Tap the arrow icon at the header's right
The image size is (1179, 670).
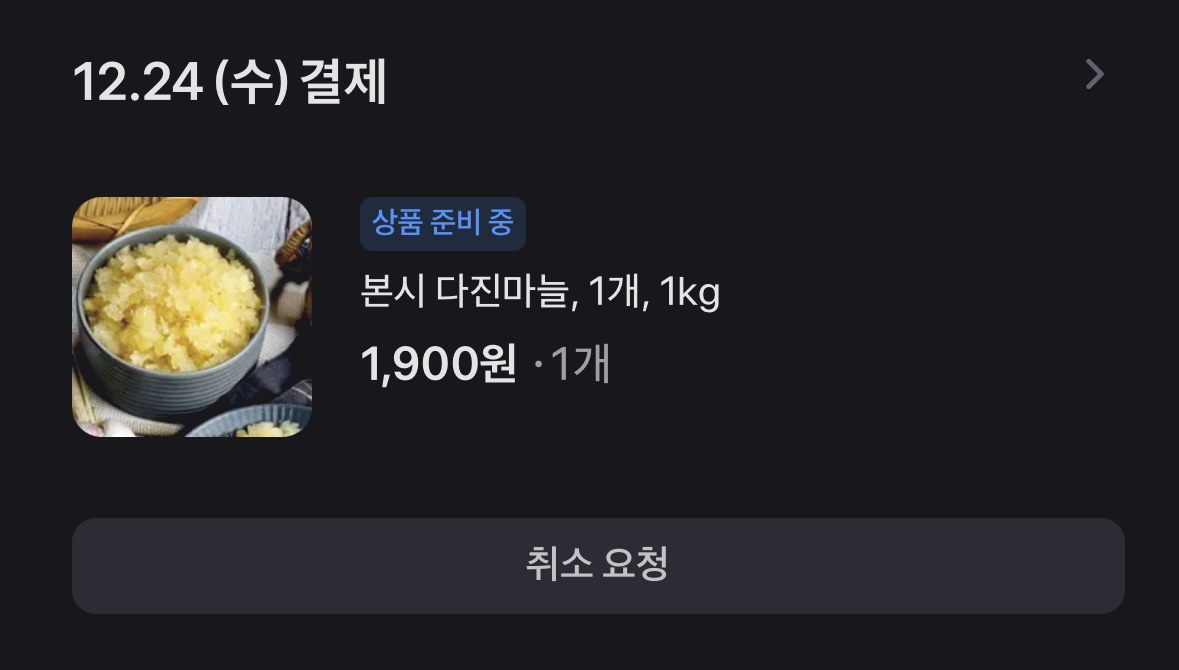1095,74
